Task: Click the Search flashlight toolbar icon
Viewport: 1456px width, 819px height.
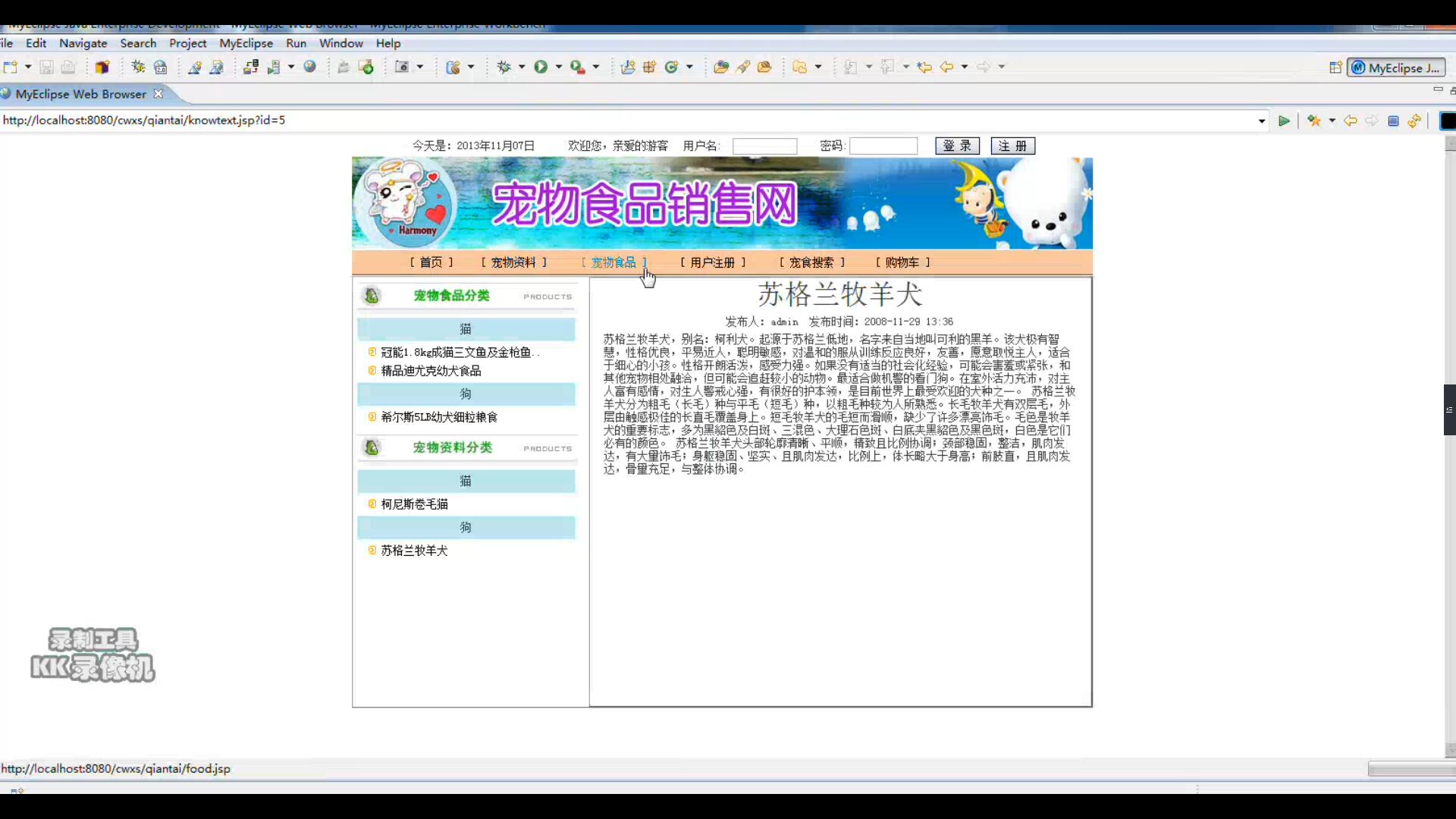Action: coord(743,67)
